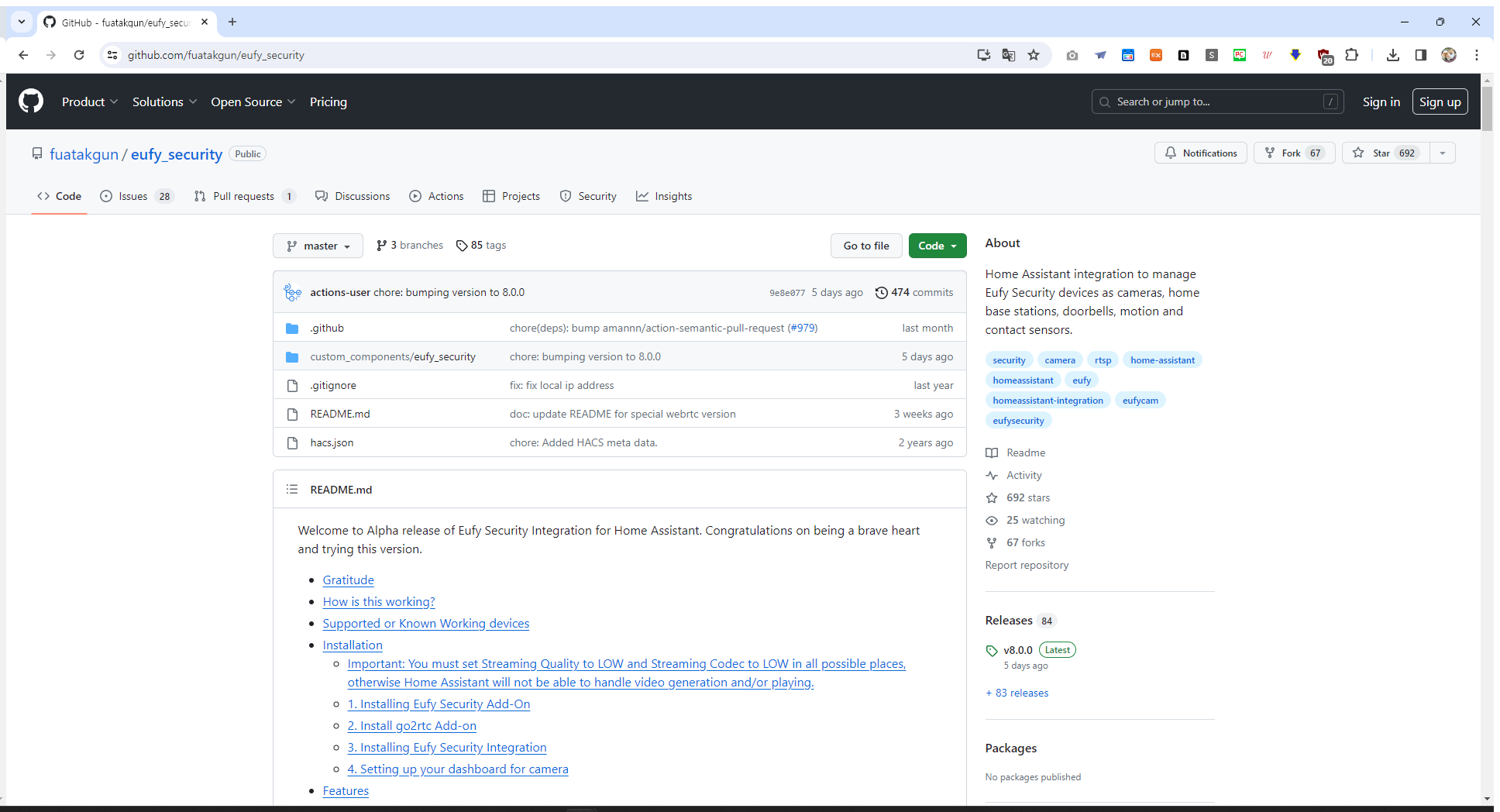The width and height of the screenshot is (1500, 812).
Task: Click the camera screenshot extension icon
Action: [1072, 55]
